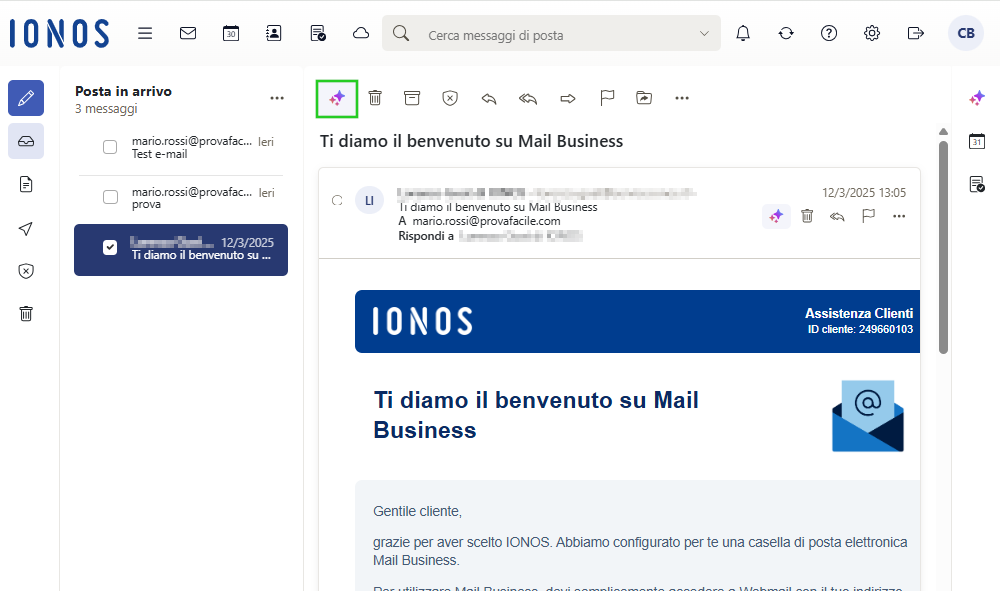
Task: Check the 'Test e-mail' message checkbox
Action: (x=111, y=148)
